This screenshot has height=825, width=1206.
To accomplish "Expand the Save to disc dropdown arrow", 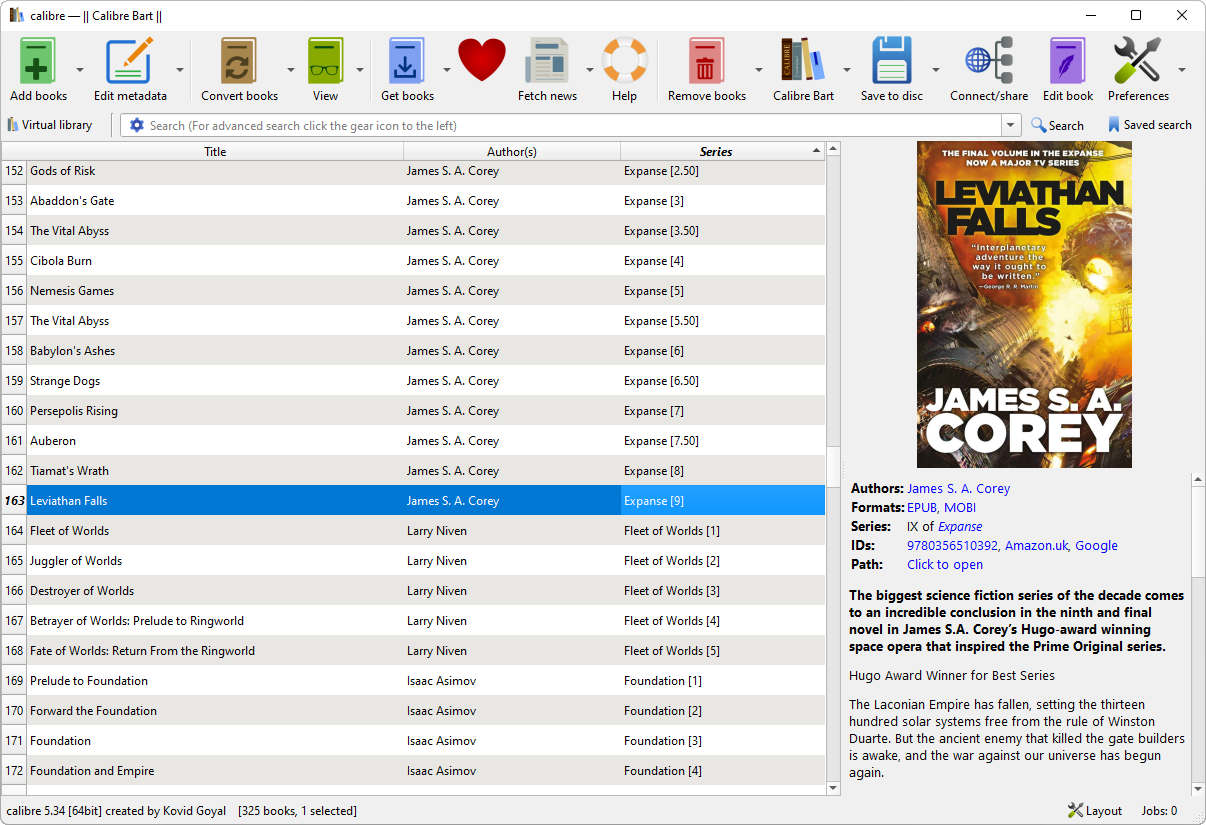I will coord(936,70).
